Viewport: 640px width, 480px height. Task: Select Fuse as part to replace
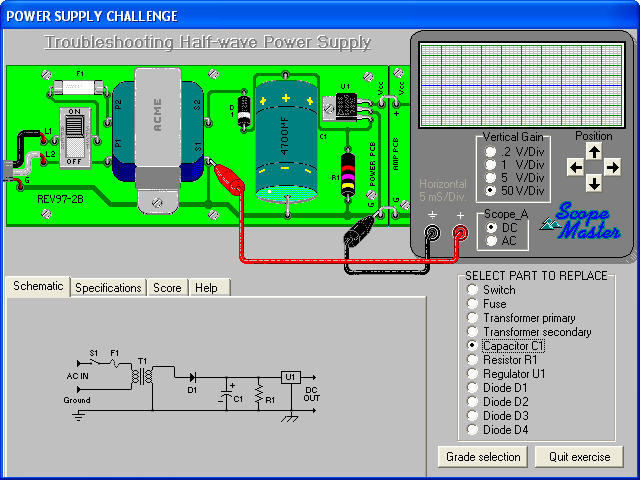(x=487, y=304)
